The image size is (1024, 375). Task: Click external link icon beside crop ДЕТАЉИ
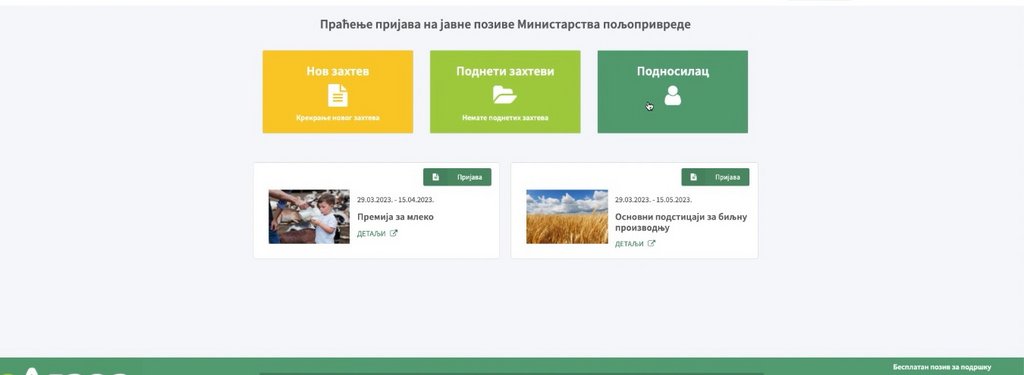pos(651,243)
